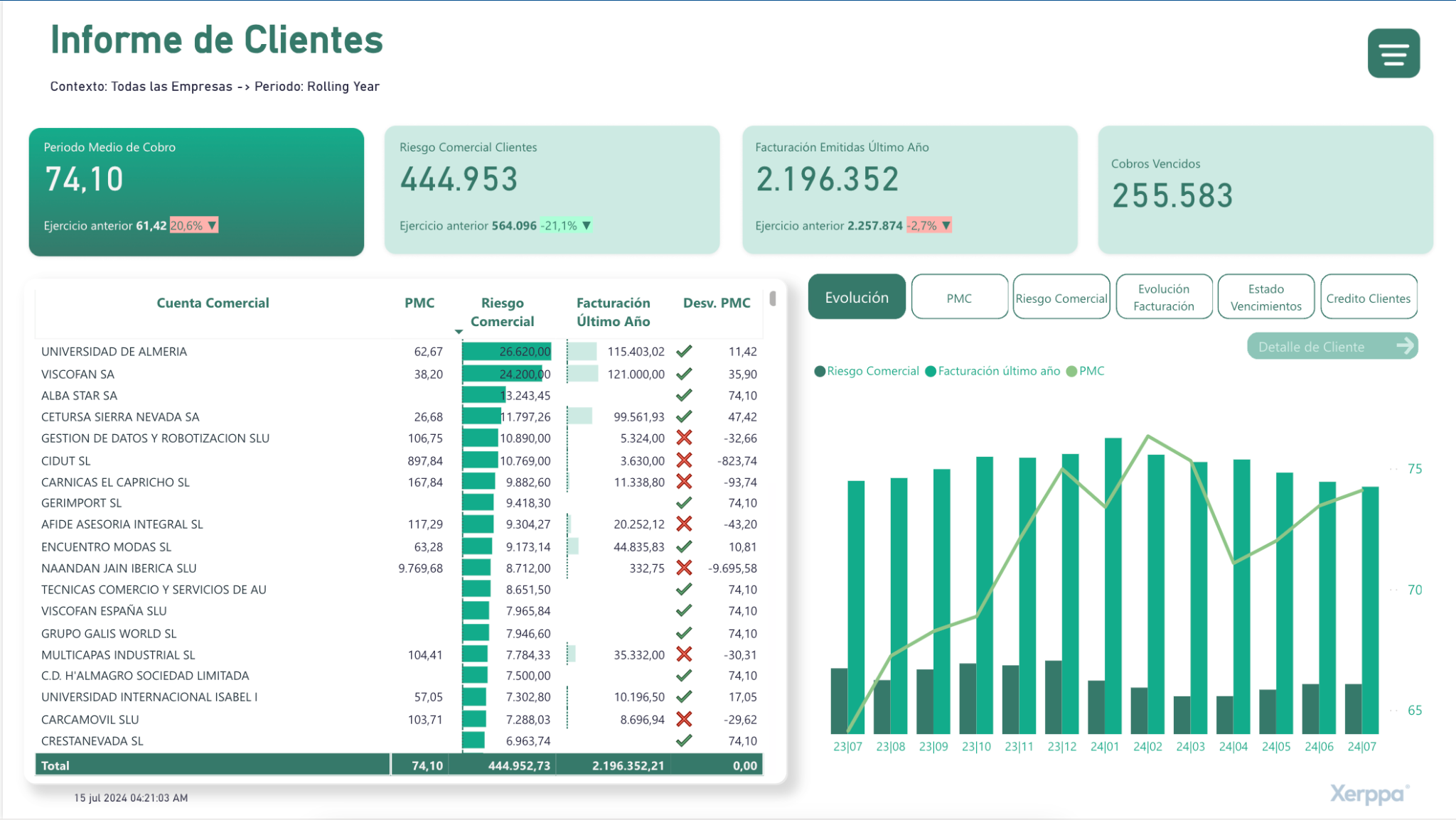Screen dimensions: 1456x820
Task: Select the Facturación Emitidas Último Año card
Action: click(x=910, y=190)
